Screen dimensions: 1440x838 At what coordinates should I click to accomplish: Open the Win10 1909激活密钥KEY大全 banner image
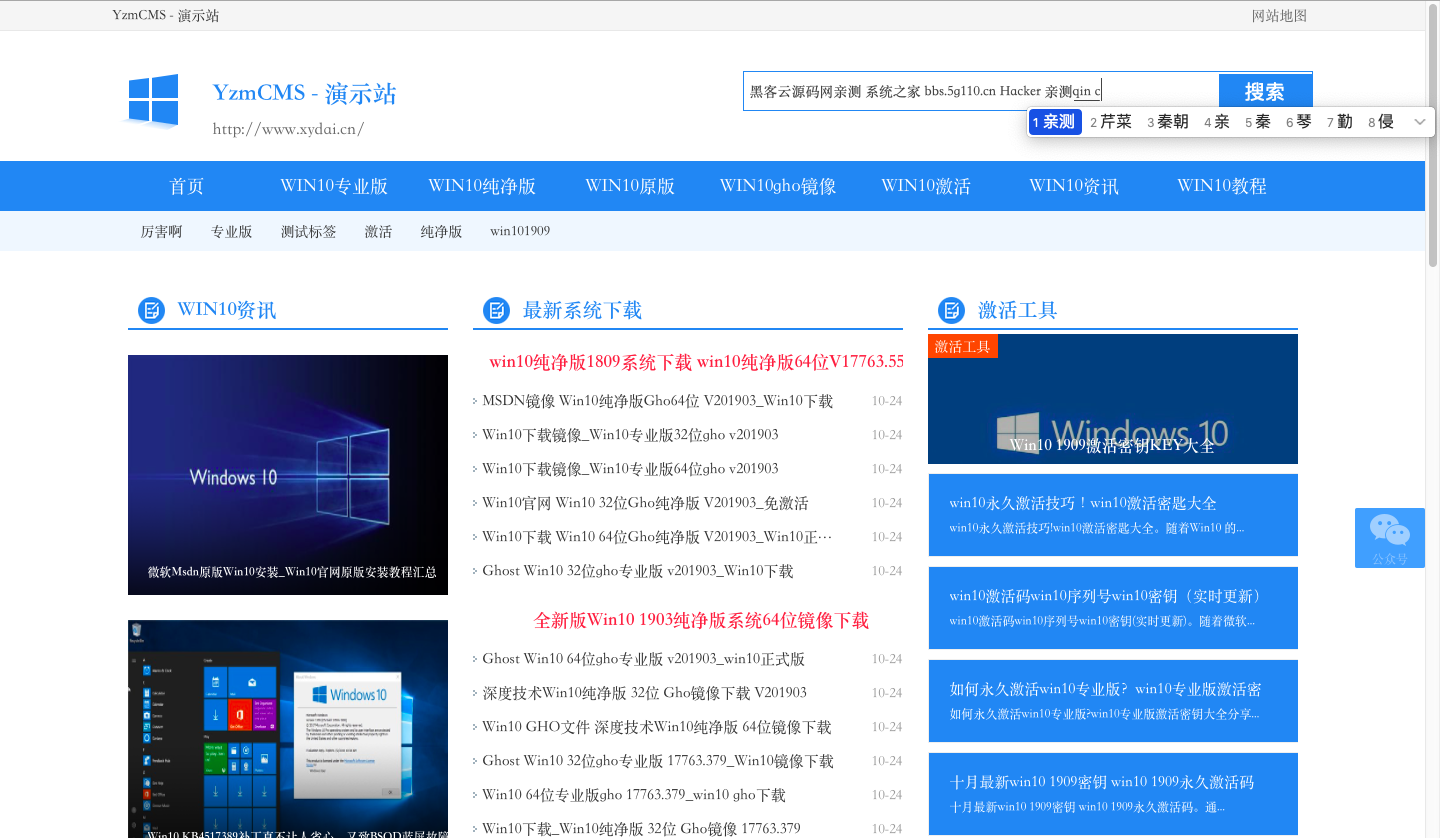[1112, 399]
